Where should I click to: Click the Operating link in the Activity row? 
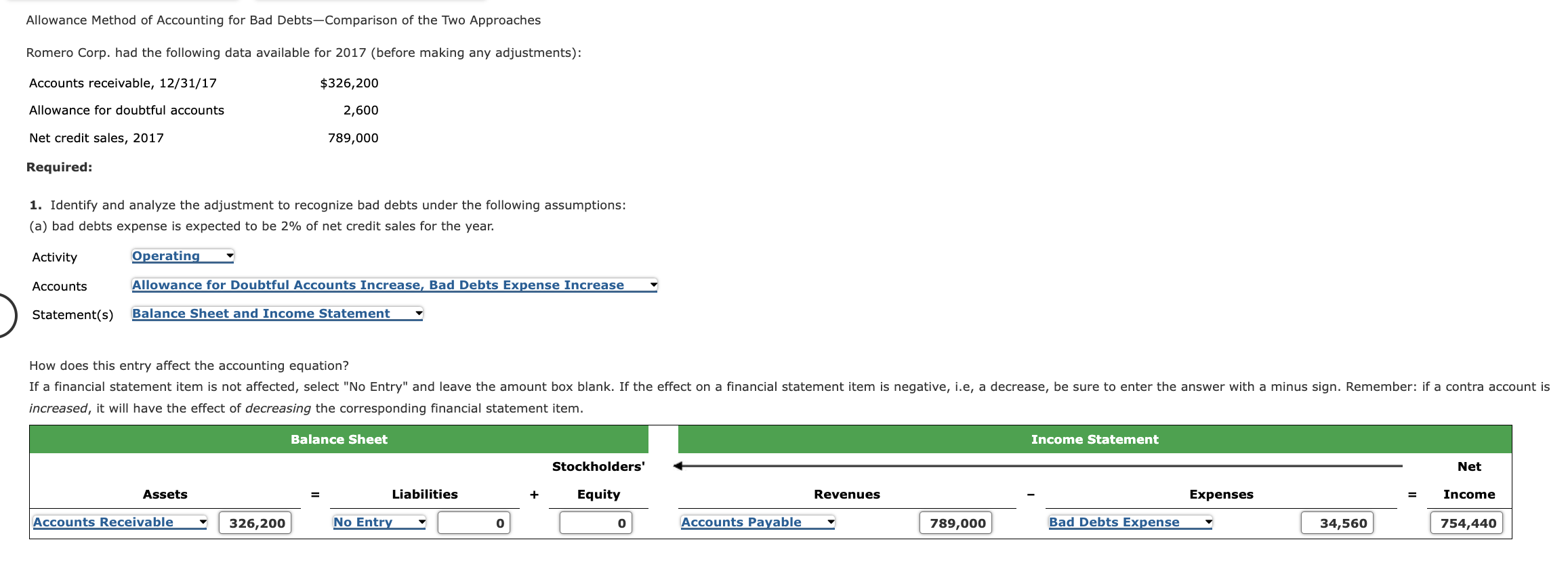pos(166,255)
